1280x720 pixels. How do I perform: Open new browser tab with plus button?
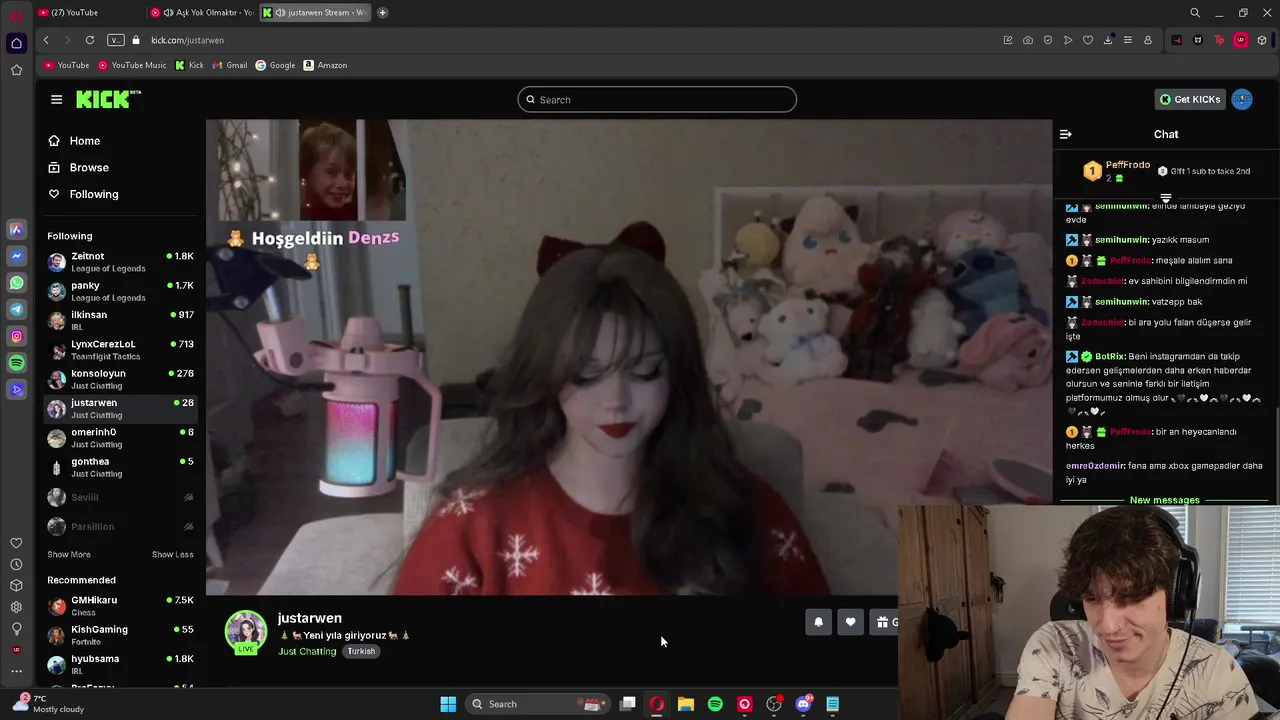[x=382, y=13]
